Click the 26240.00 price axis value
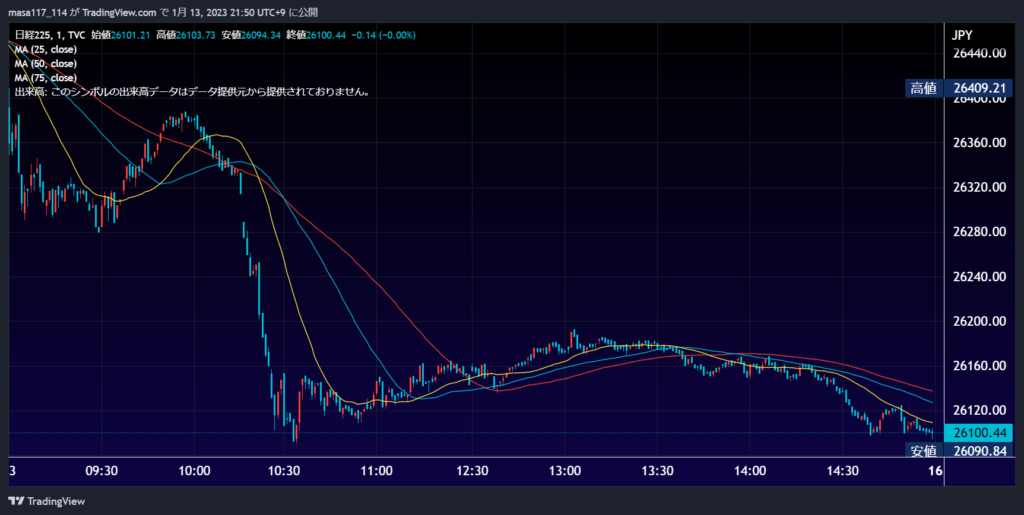This screenshot has height=515, width=1024. point(979,277)
